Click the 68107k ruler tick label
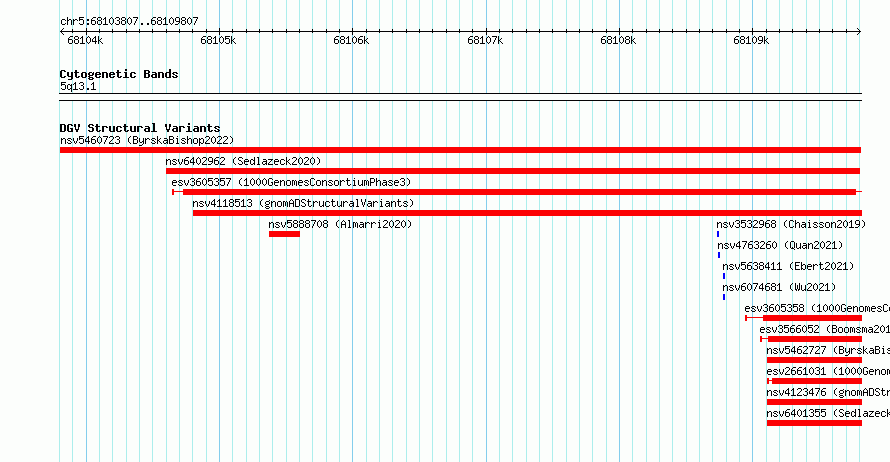Image resolution: width=890 pixels, height=462 pixels. [485, 40]
